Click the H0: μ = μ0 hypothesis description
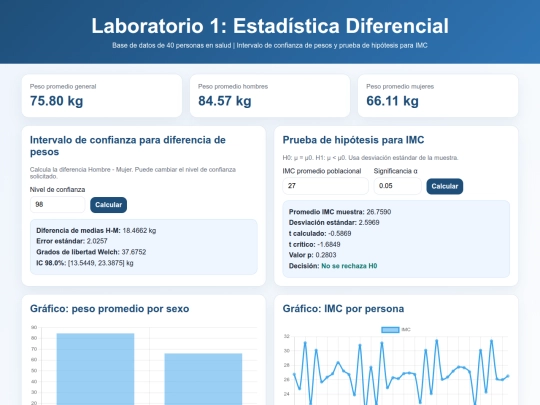 [370, 158]
